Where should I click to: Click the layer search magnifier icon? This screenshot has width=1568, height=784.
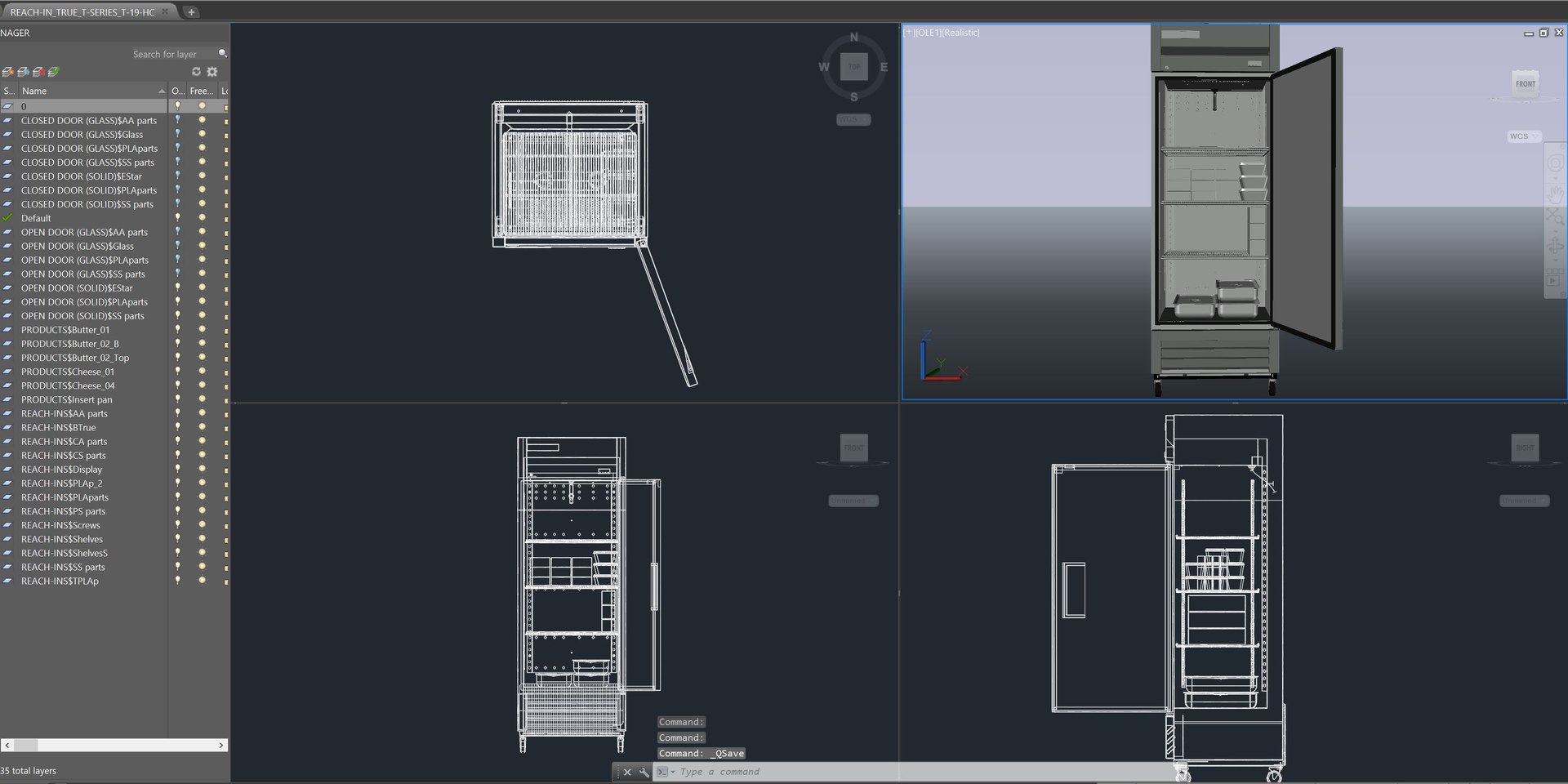point(222,54)
